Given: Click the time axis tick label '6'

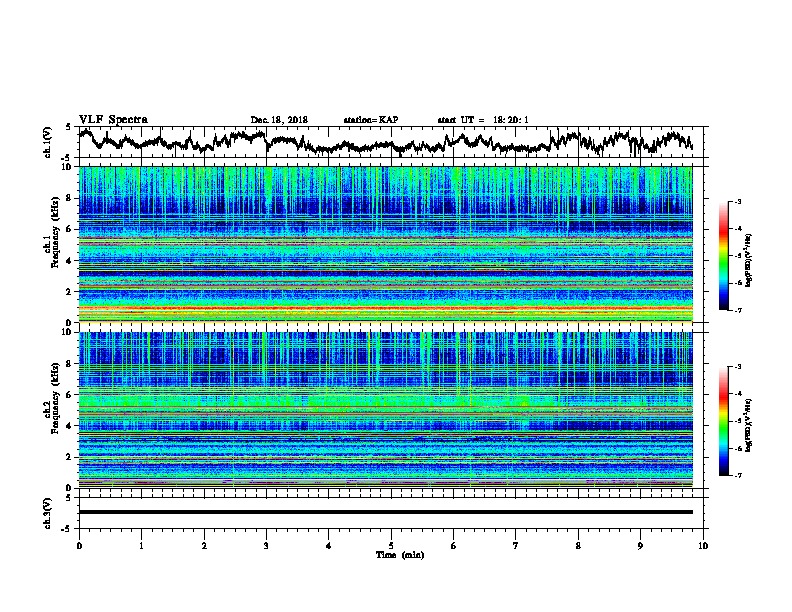Looking at the screenshot, I should click(x=454, y=546).
